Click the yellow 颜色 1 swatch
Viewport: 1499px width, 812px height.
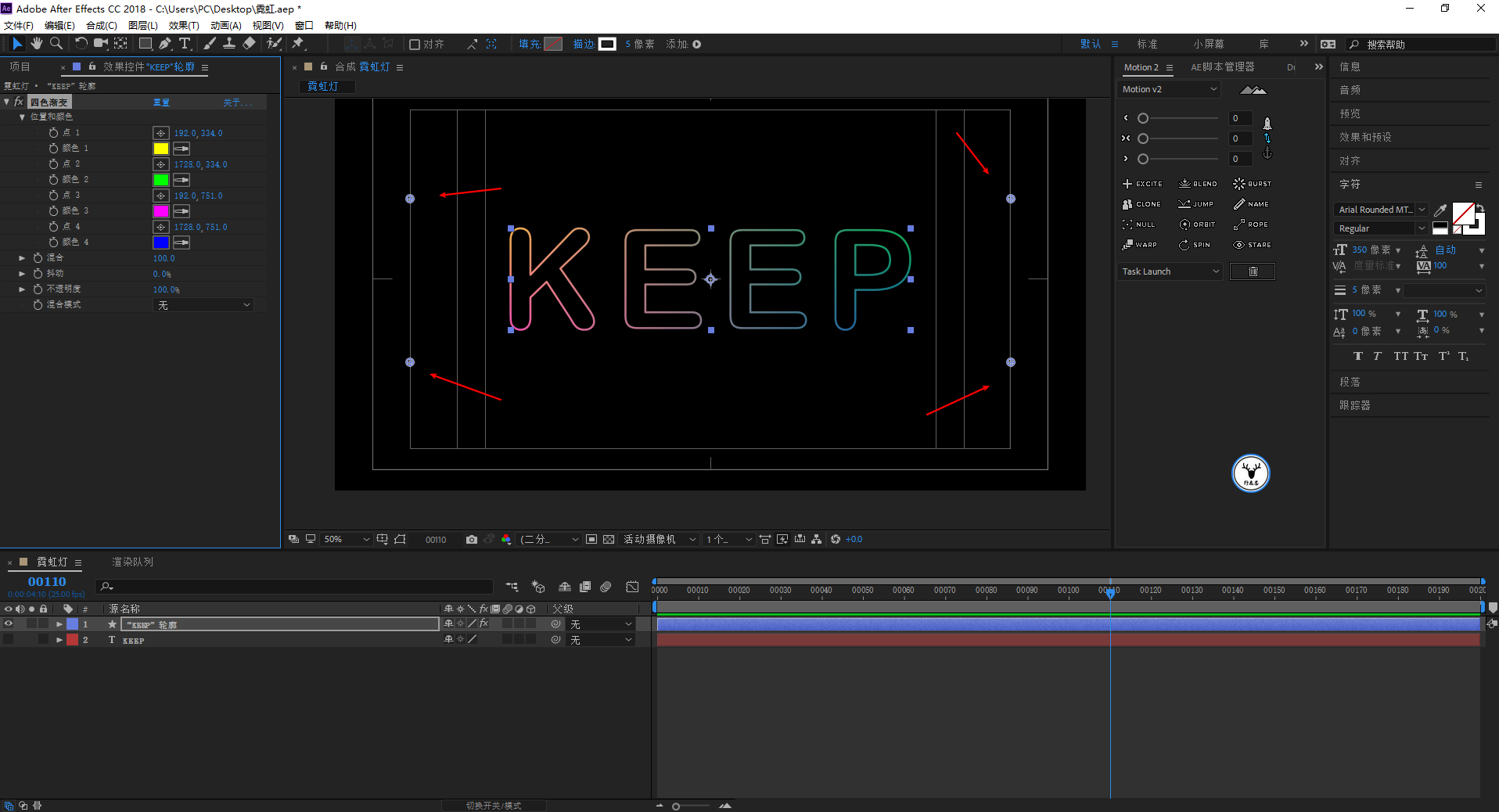[161, 149]
